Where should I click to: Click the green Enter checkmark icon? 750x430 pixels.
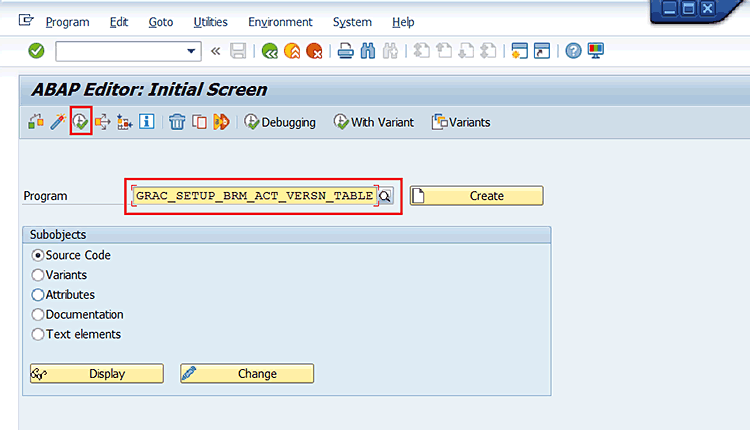tap(36, 51)
